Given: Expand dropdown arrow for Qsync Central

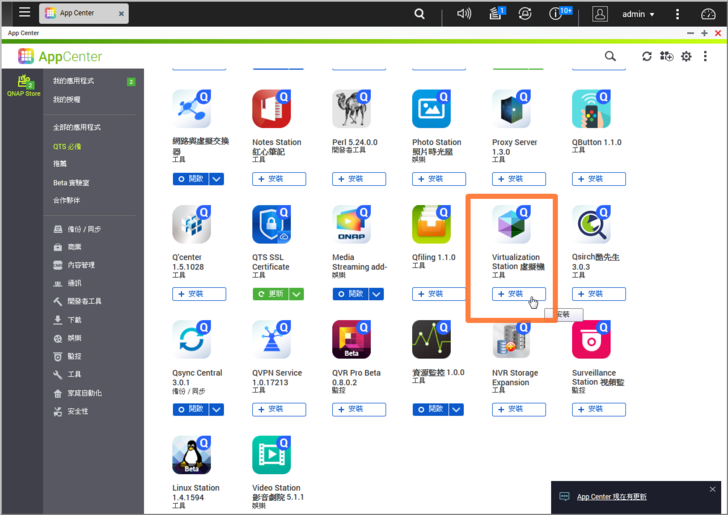Looking at the screenshot, I should tap(216, 409).
